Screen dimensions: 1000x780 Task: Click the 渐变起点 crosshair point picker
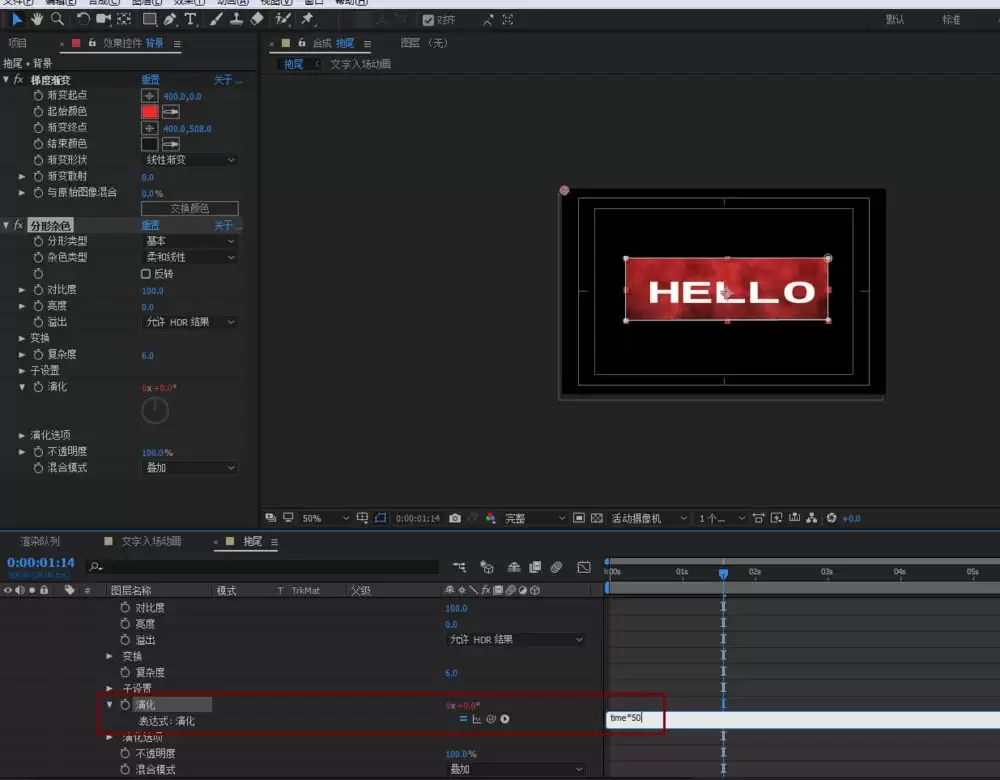pos(149,96)
